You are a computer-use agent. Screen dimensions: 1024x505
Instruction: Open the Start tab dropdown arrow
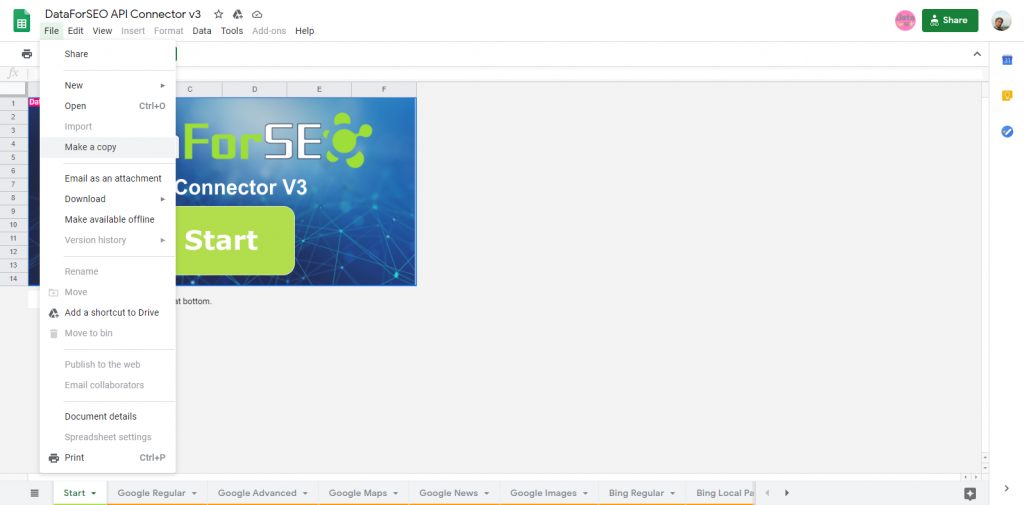coord(94,493)
